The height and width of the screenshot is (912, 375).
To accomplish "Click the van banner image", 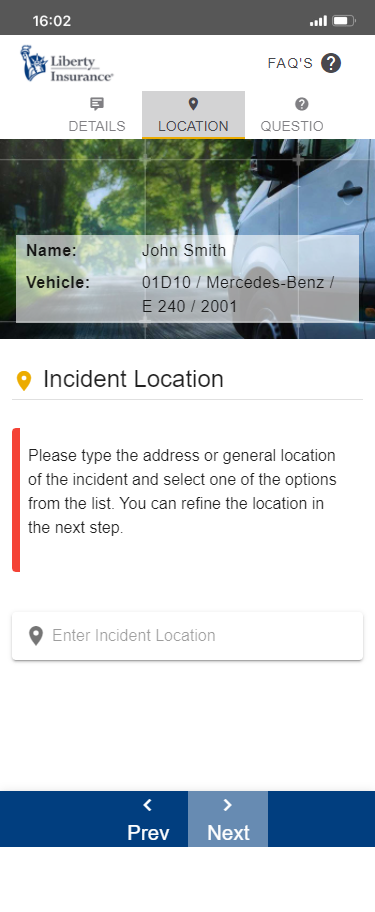I will [187, 239].
